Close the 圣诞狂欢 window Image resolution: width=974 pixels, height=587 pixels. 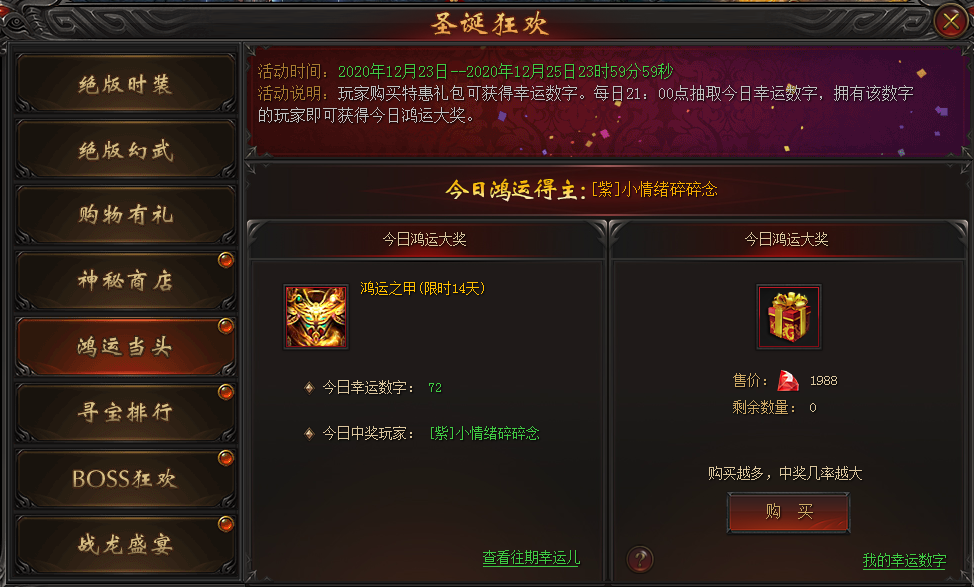click(950, 22)
